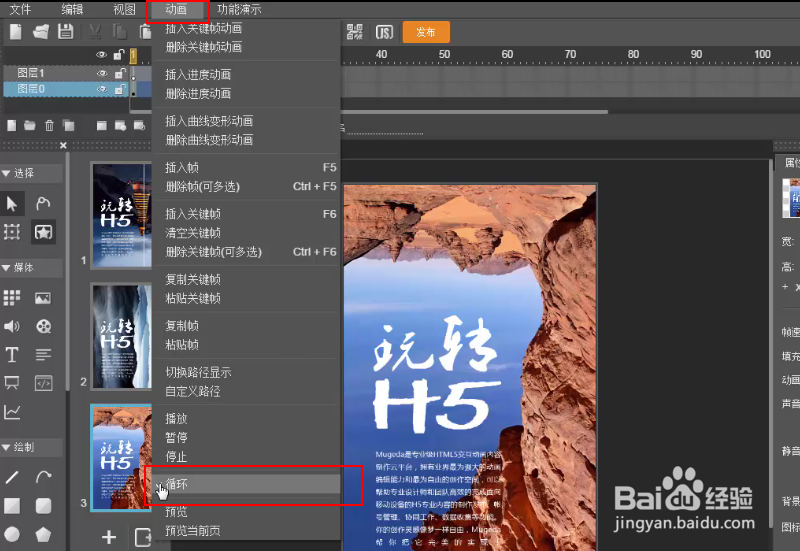This screenshot has height=551, width=800.
Task: Add a layer folder below timeline
Action: [x=30, y=126]
